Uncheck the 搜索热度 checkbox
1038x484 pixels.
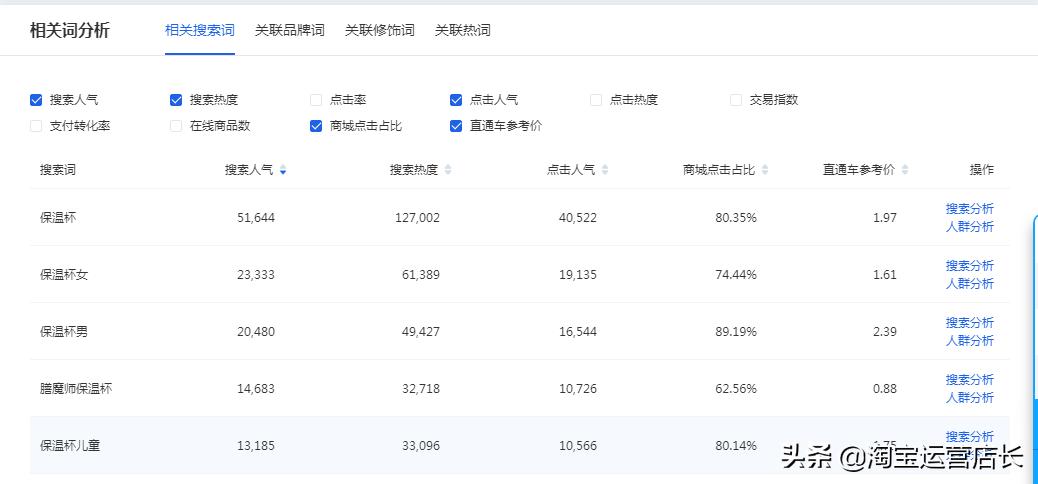pyautogui.click(x=176, y=101)
